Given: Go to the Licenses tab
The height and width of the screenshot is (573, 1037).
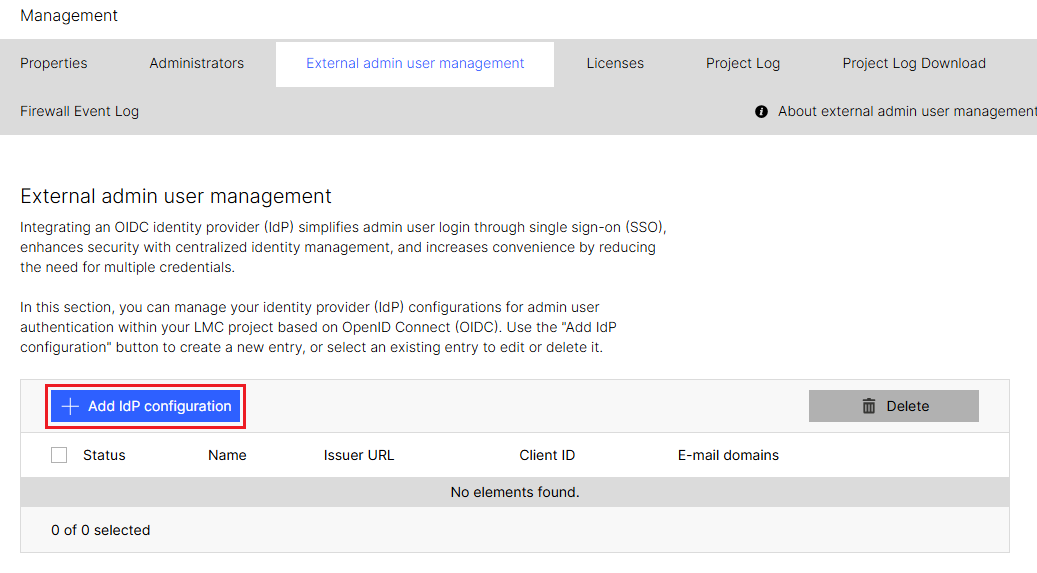Looking at the screenshot, I should coord(615,63).
